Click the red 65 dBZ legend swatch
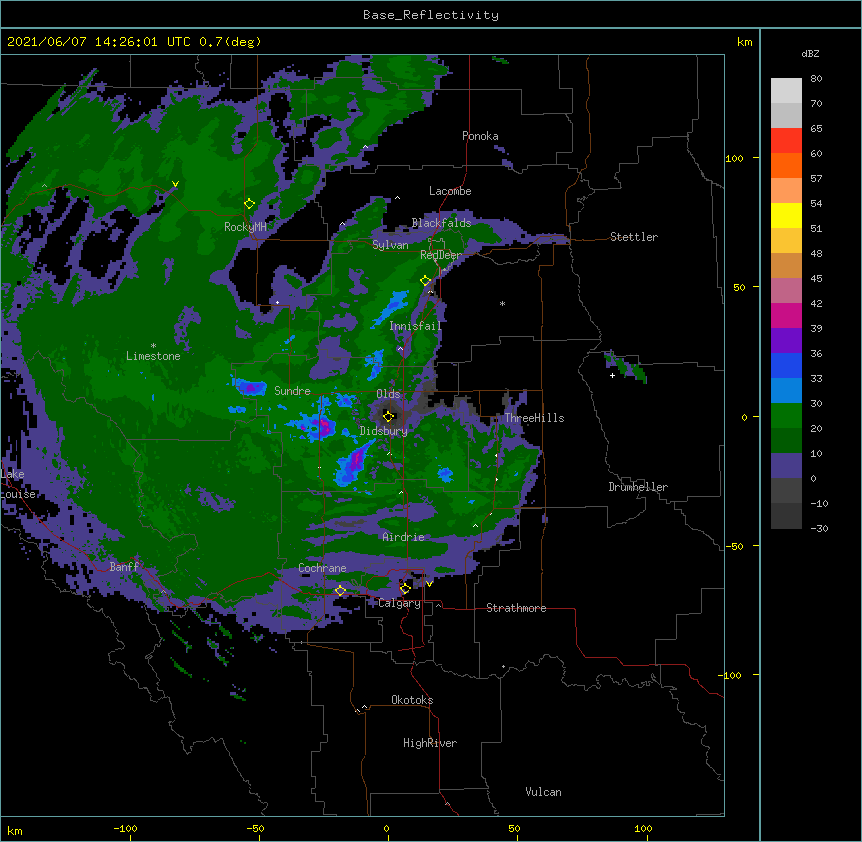The image size is (862, 842). pos(786,141)
